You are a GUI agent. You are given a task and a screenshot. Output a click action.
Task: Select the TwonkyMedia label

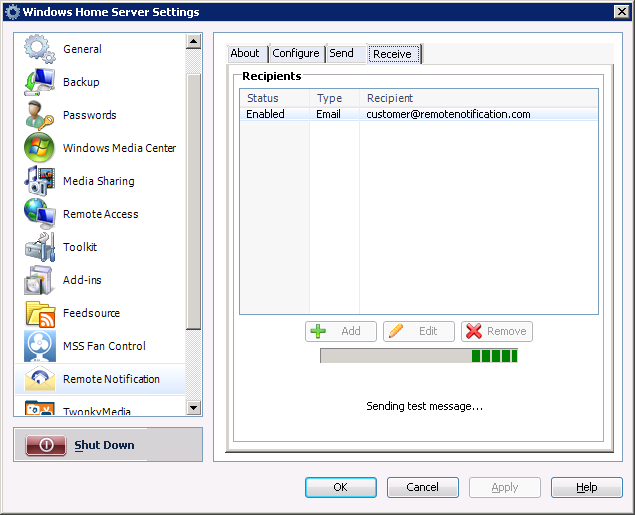click(x=97, y=411)
